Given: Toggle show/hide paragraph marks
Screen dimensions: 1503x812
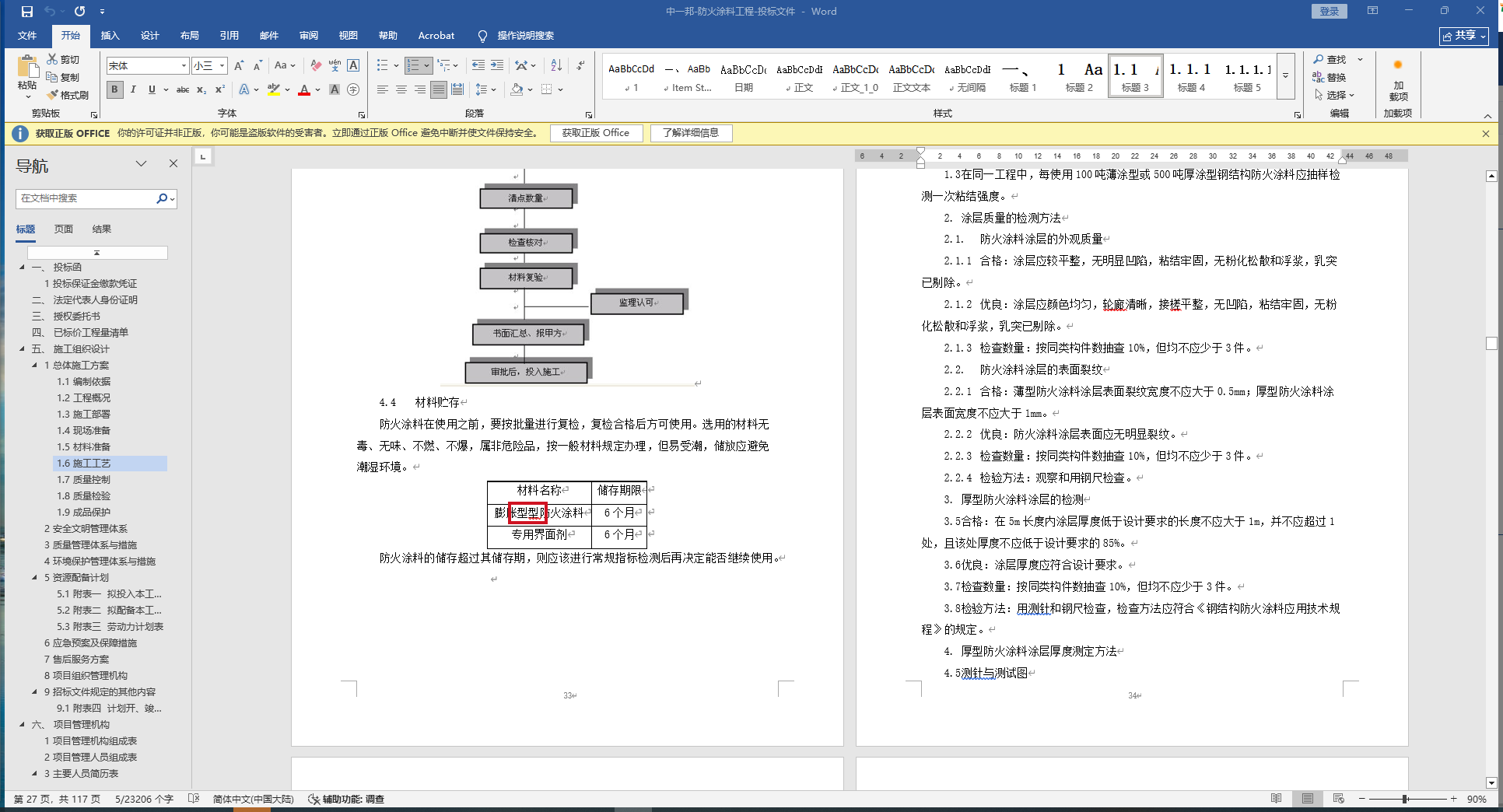Looking at the screenshot, I should tap(581, 65).
